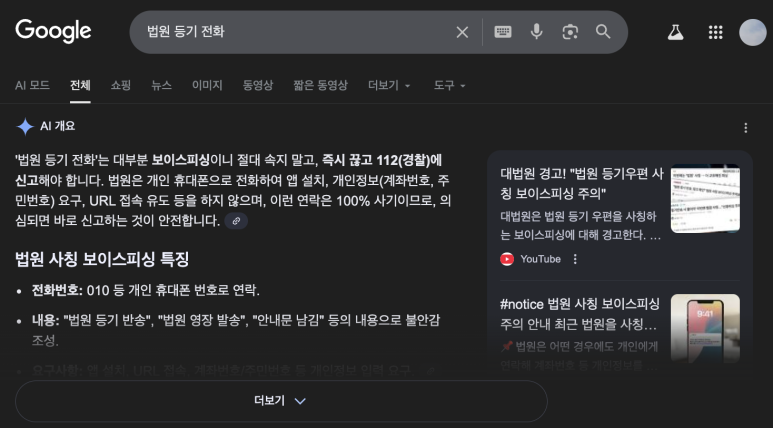This screenshot has height=428, width=773.
Task: Open the Google apps grid menu
Action: pyautogui.click(x=715, y=33)
